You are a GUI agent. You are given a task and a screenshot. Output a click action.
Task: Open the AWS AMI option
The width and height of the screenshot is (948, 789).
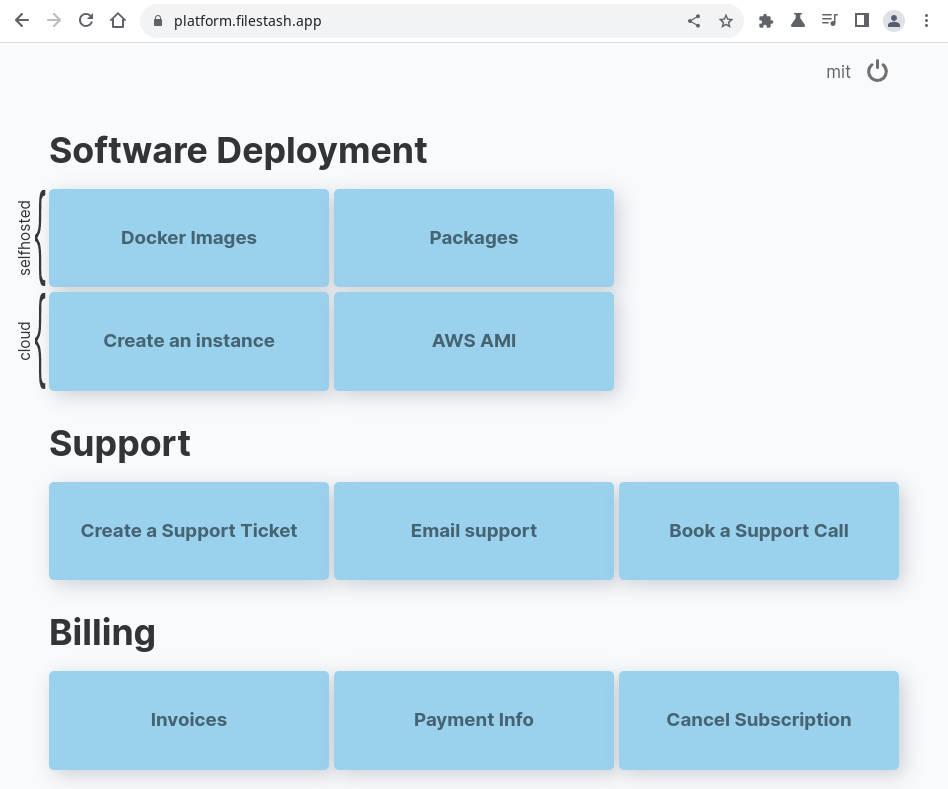(x=474, y=341)
